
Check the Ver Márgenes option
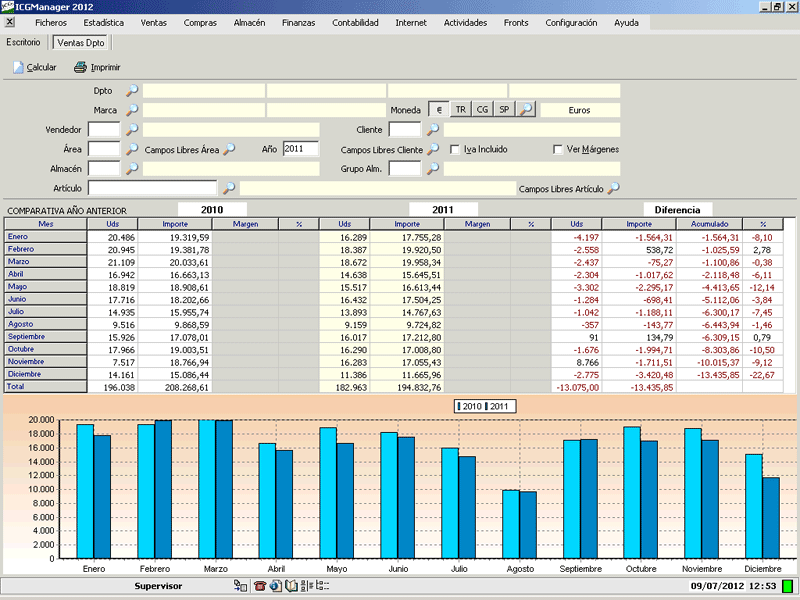coord(559,150)
